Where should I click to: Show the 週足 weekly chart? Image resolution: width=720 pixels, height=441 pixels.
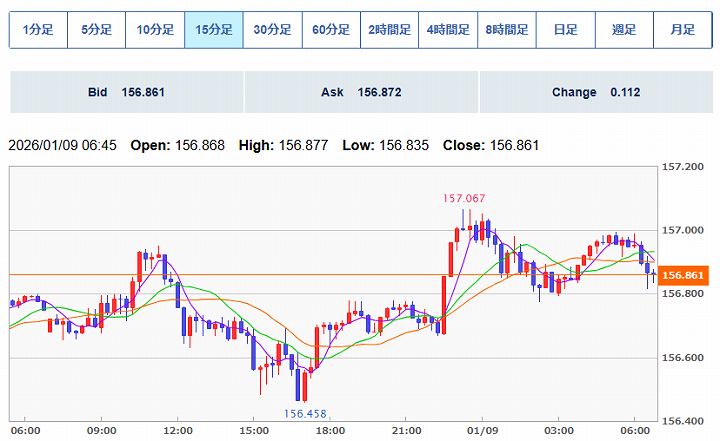tap(623, 30)
